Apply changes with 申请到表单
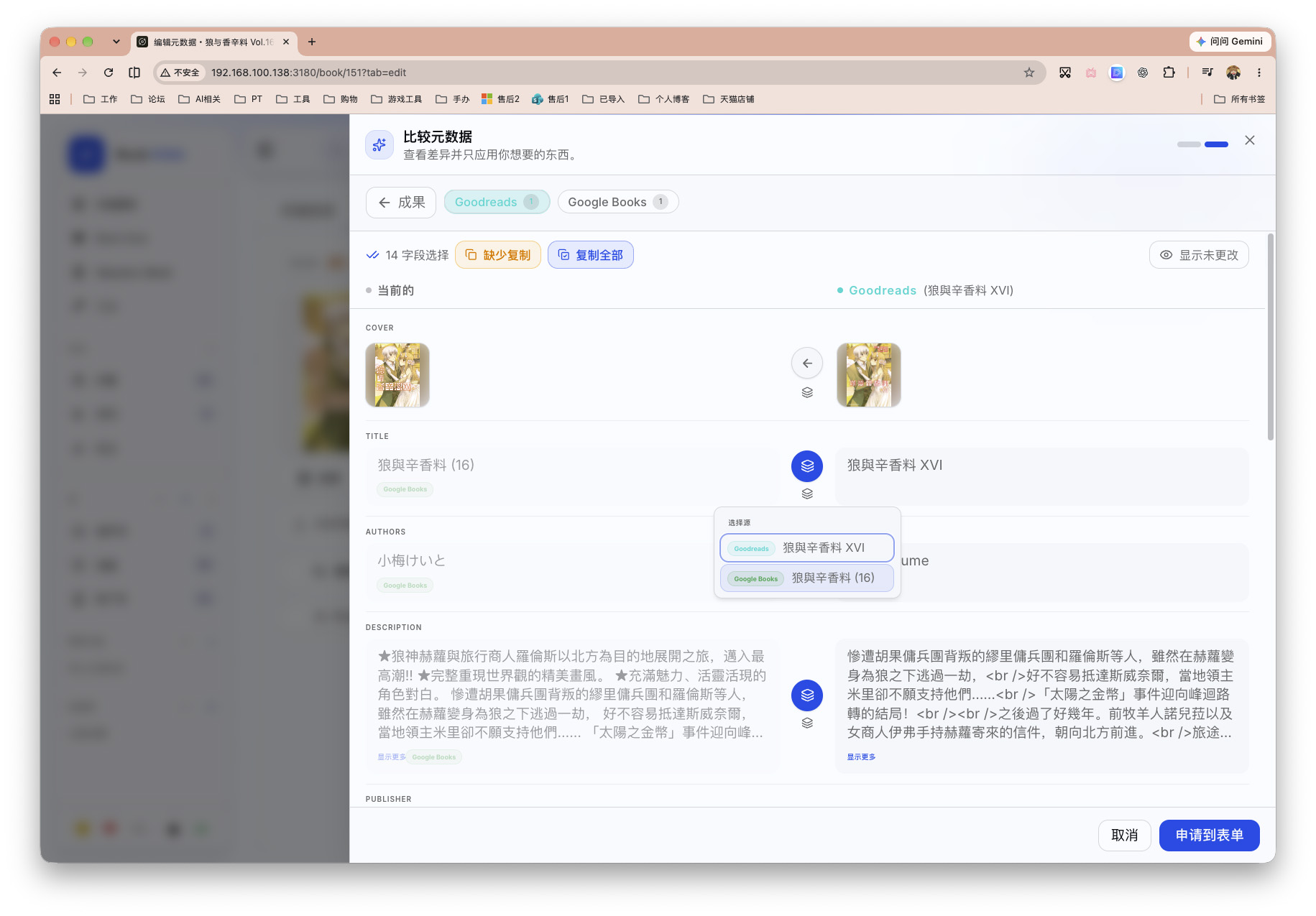1316x916 pixels. [x=1210, y=836]
